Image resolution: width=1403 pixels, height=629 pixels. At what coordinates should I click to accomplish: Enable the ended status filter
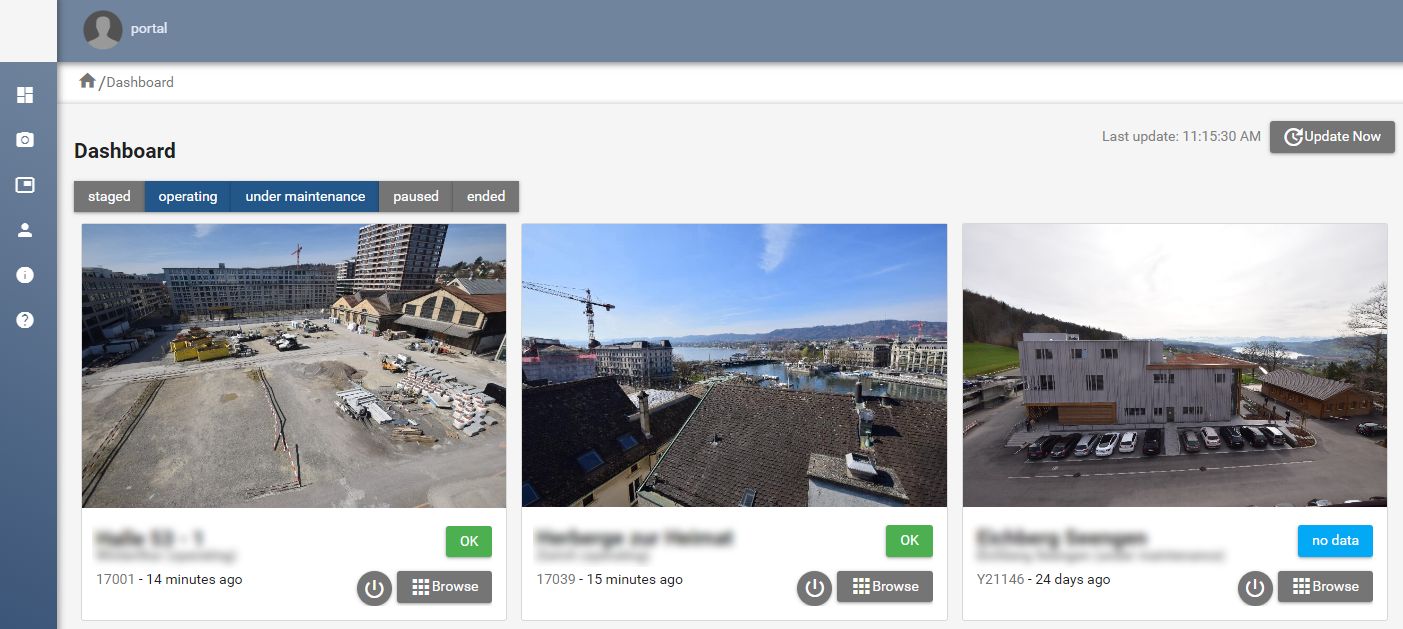coord(486,196)
